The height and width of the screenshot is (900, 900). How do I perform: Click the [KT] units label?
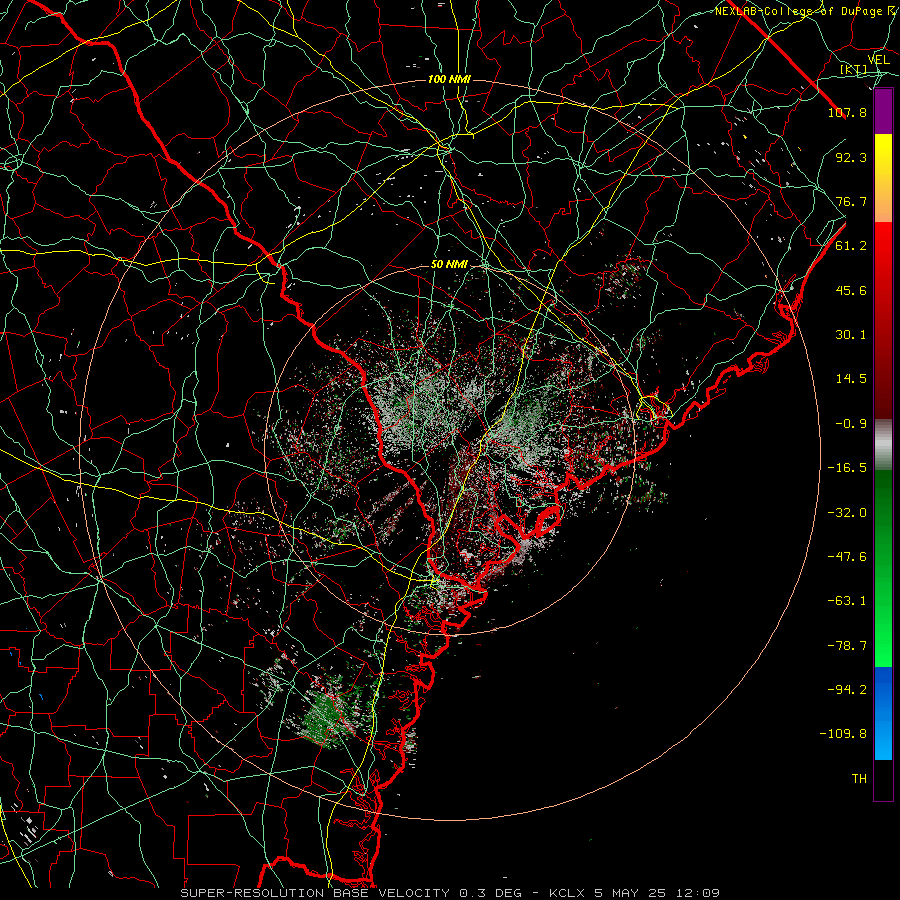pyautogui.click(x=853, y=70)
